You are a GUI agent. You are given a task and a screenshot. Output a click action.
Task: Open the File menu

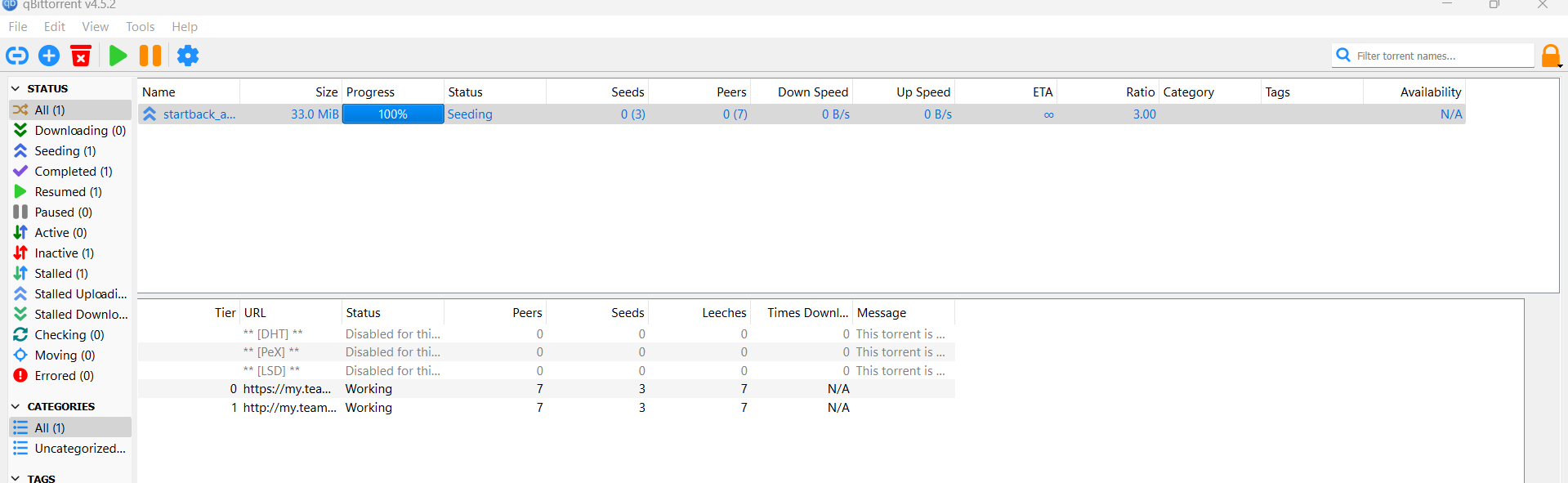[18, 27]
